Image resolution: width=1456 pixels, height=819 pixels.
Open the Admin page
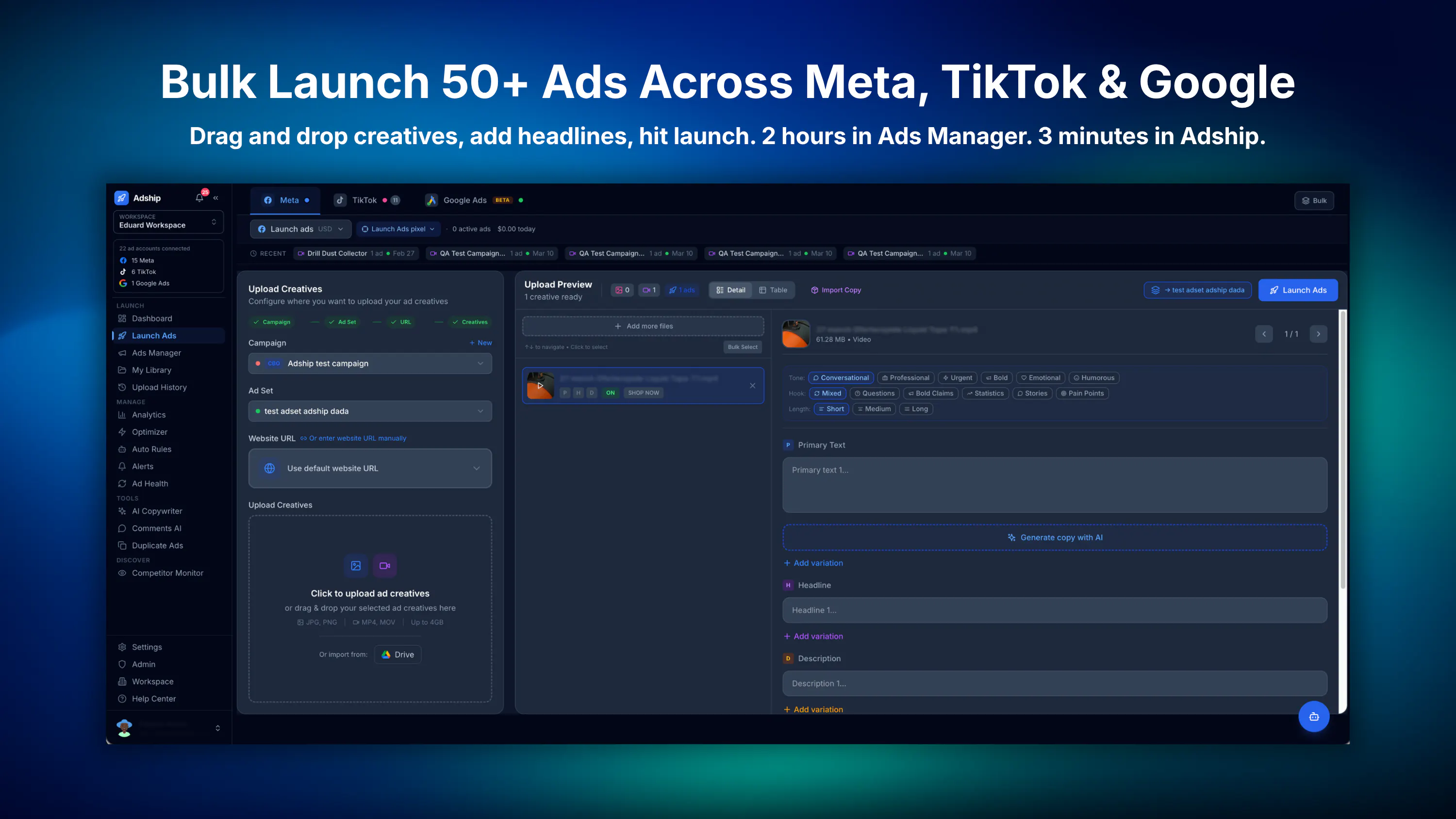[x=143, y=664]
